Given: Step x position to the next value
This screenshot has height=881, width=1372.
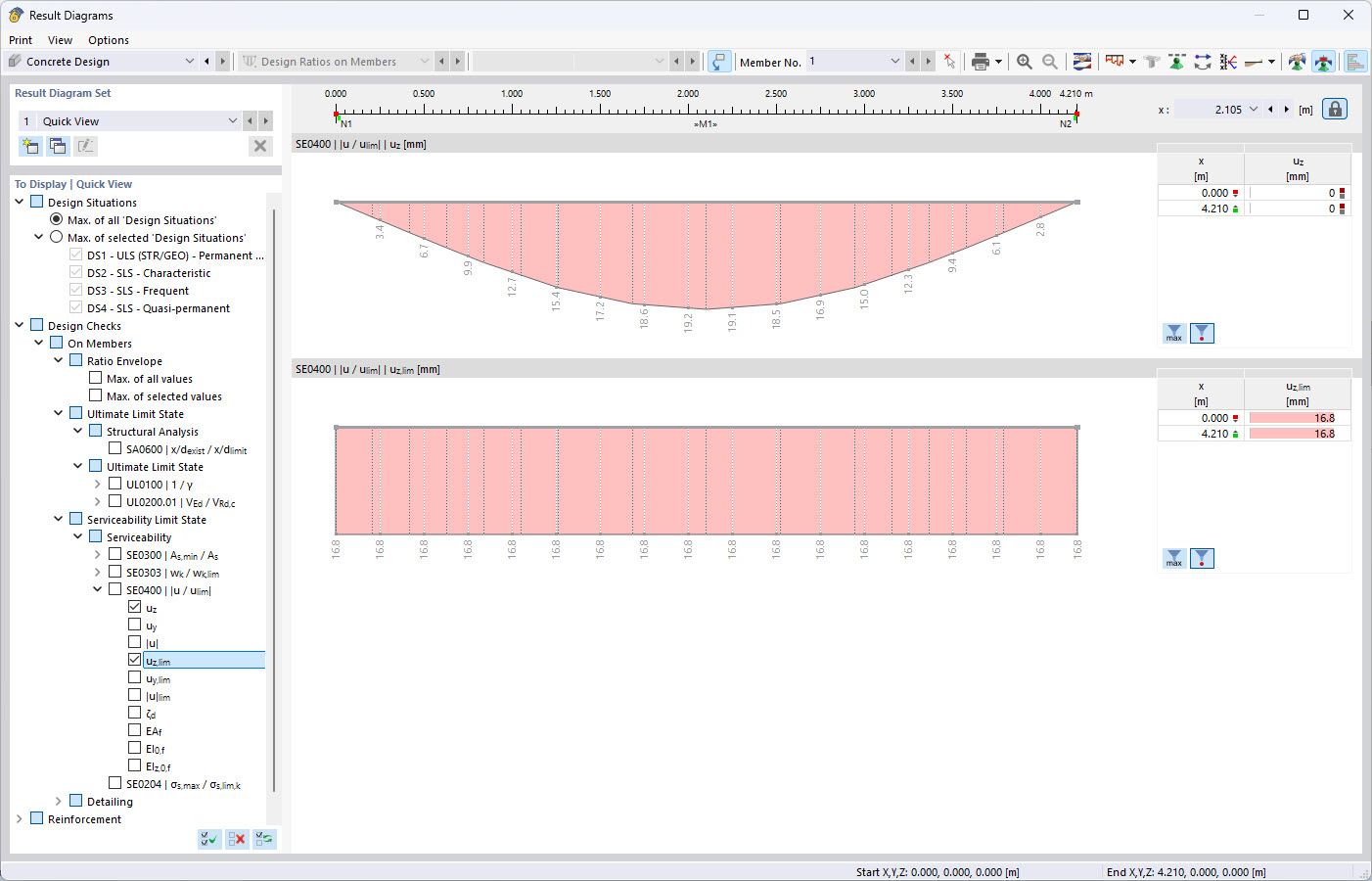Looking at the screenshot, I should (x=1287, y=110).
